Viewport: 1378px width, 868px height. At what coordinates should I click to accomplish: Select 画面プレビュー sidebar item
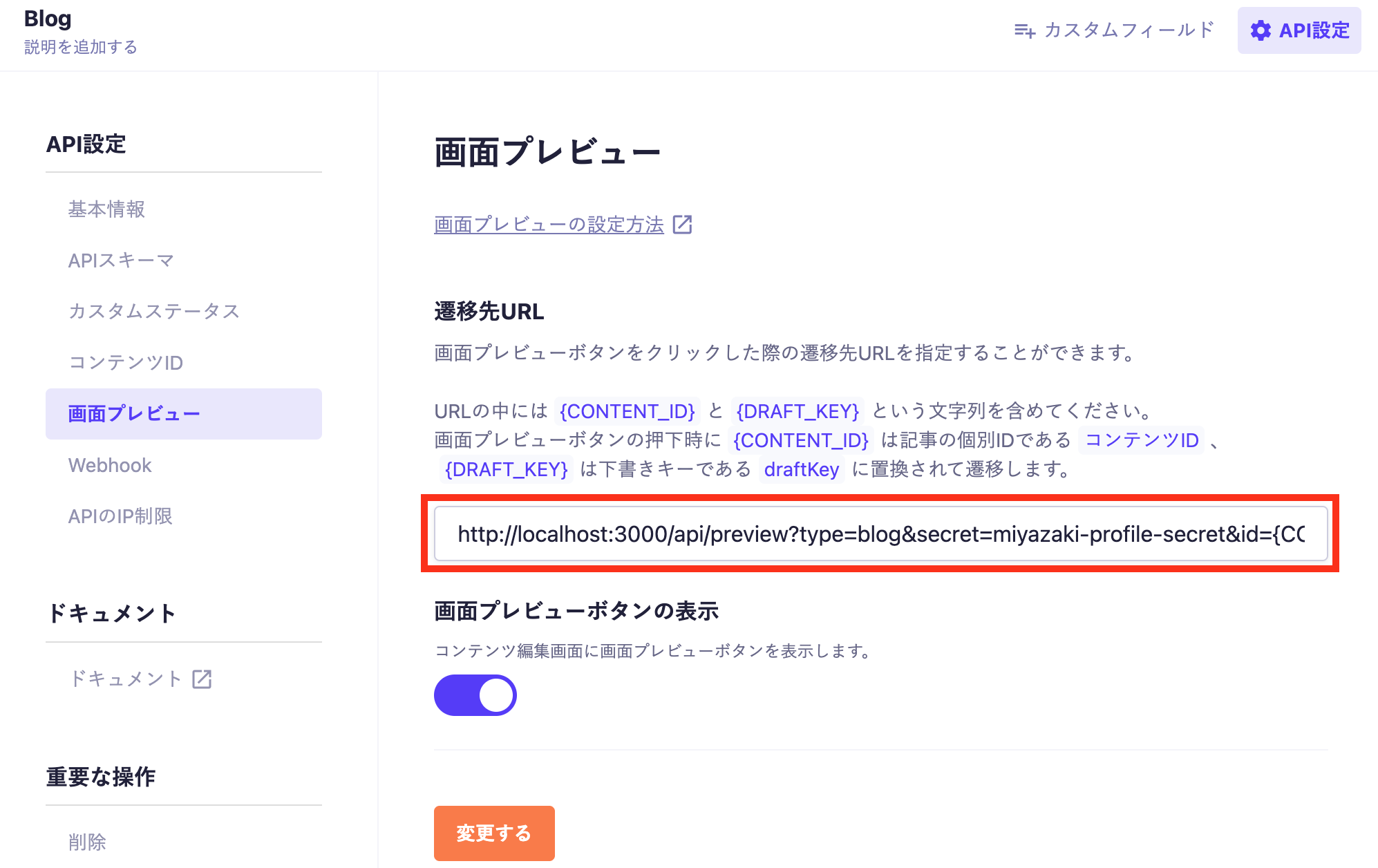point(134,414)
